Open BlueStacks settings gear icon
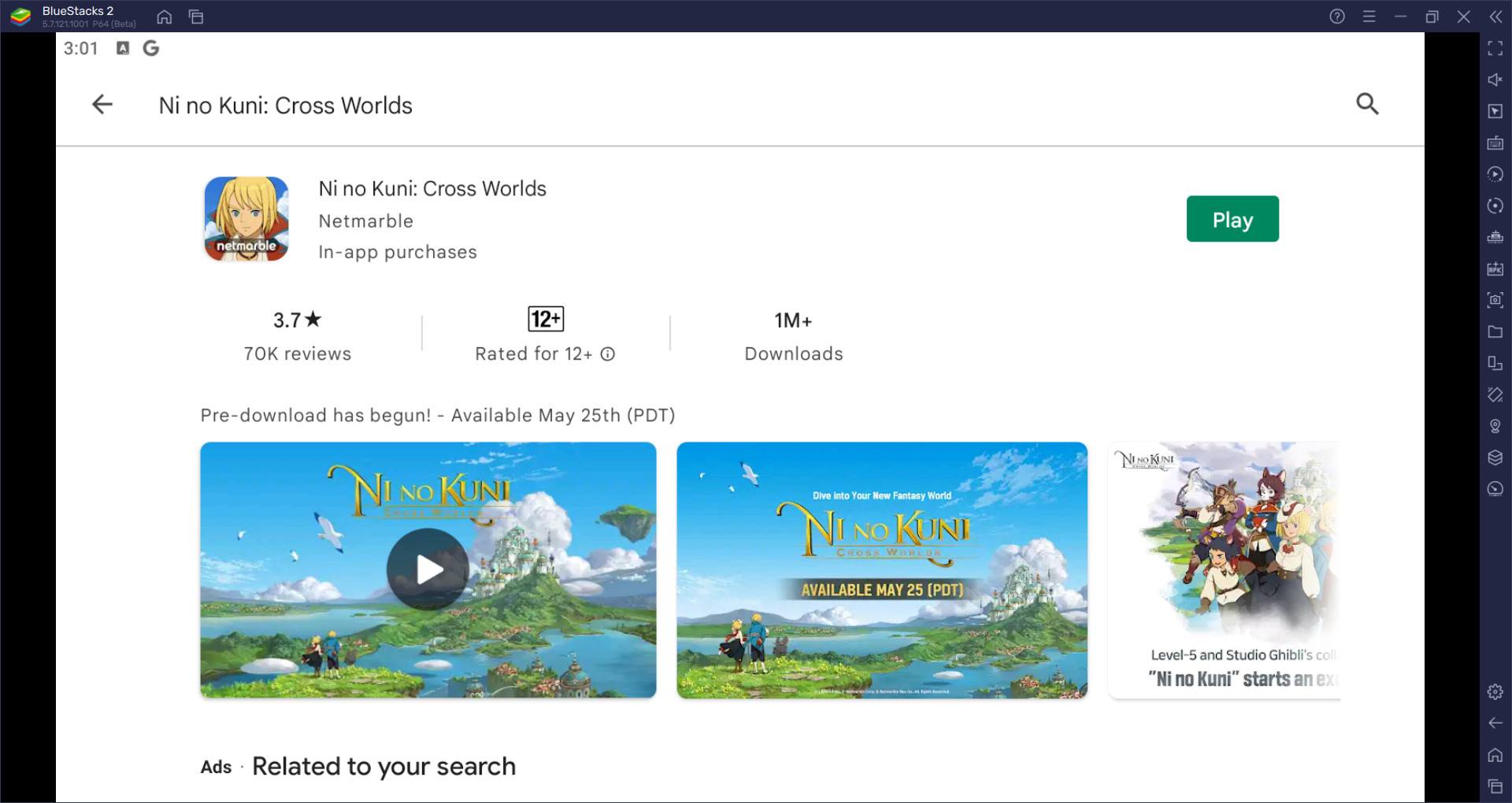The width and height of the screenshot is (1512, 803). point(1495,691)
